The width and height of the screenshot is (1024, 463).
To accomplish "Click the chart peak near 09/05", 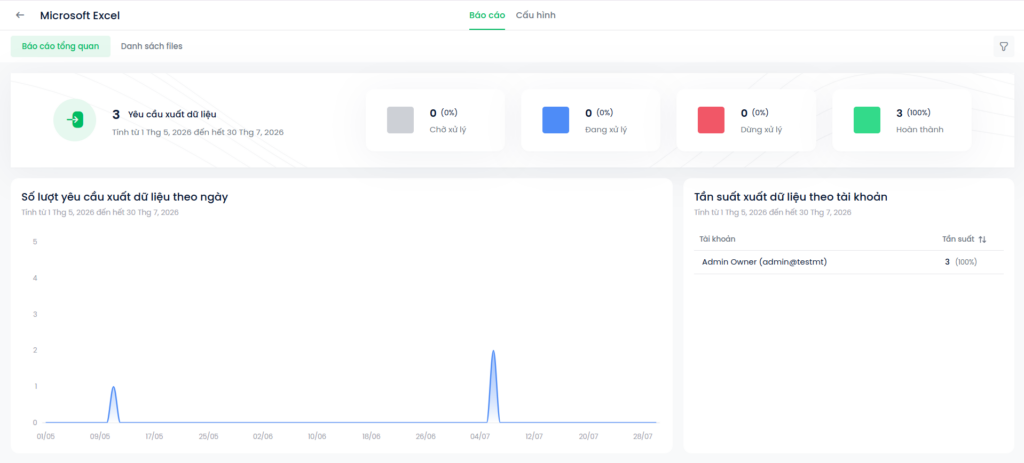I will [114, 387].
